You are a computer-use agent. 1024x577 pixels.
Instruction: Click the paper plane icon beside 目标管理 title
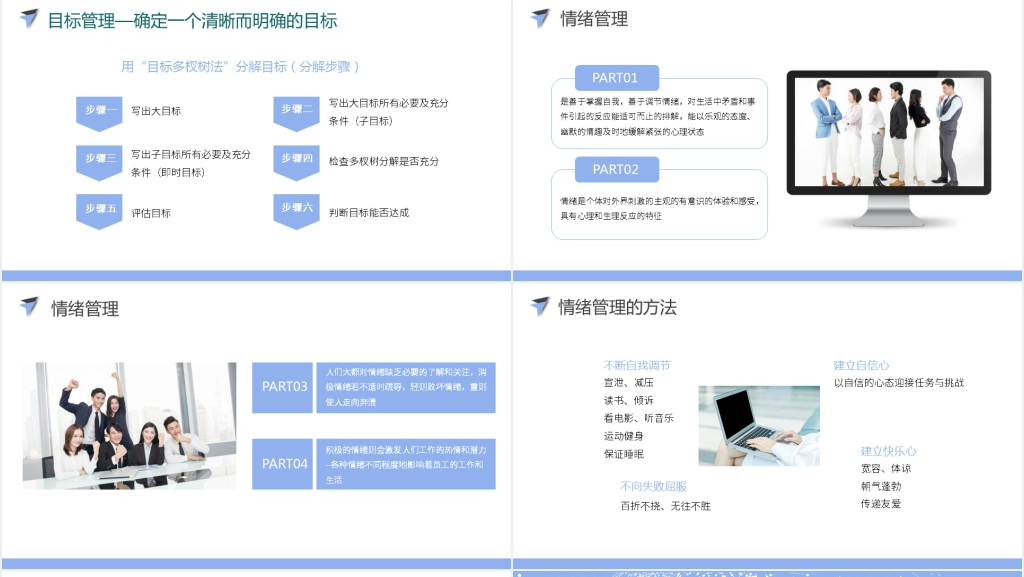pyautogui.click(x=29, y=19)
